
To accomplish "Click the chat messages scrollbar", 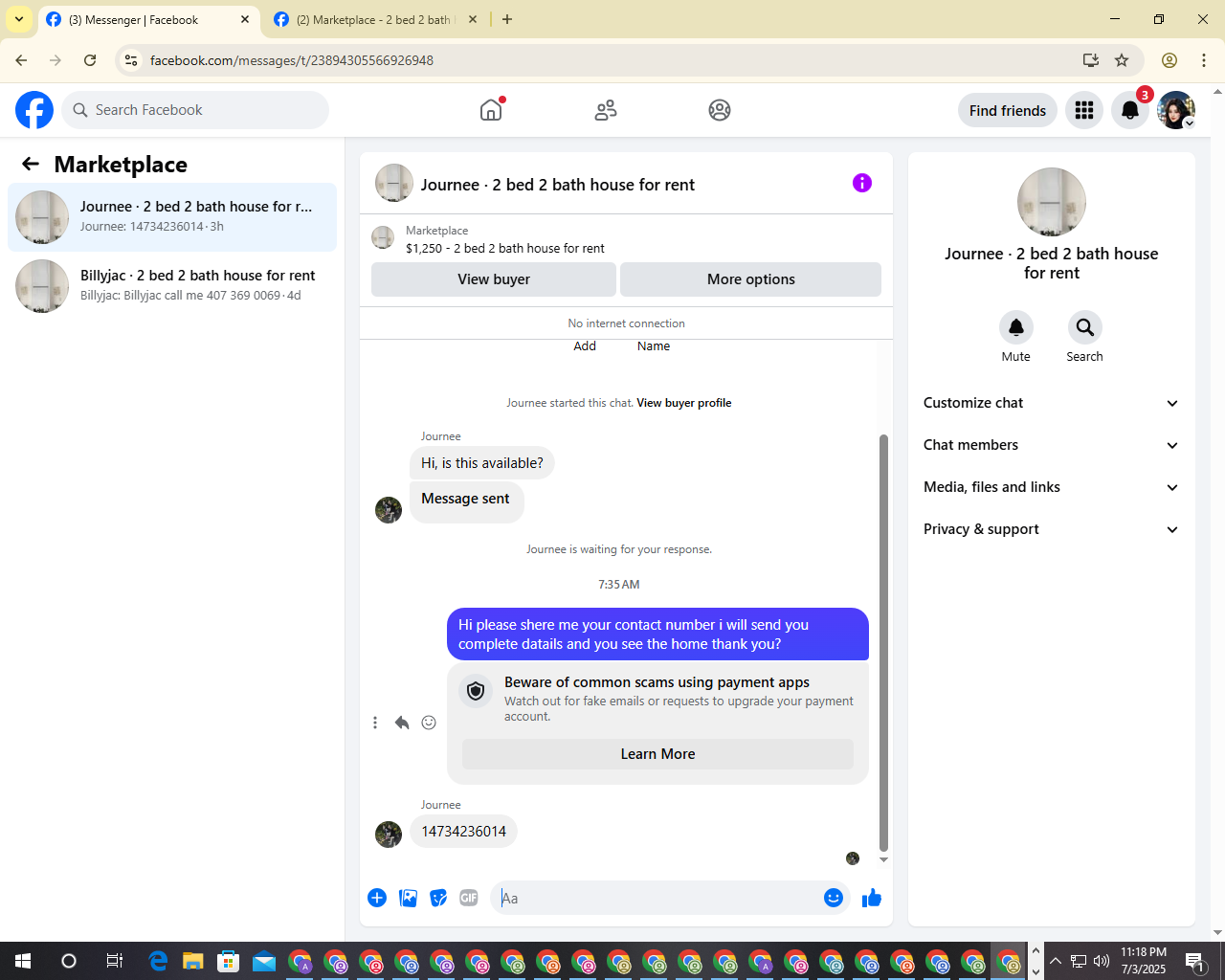I will click(x=883, y=642).
